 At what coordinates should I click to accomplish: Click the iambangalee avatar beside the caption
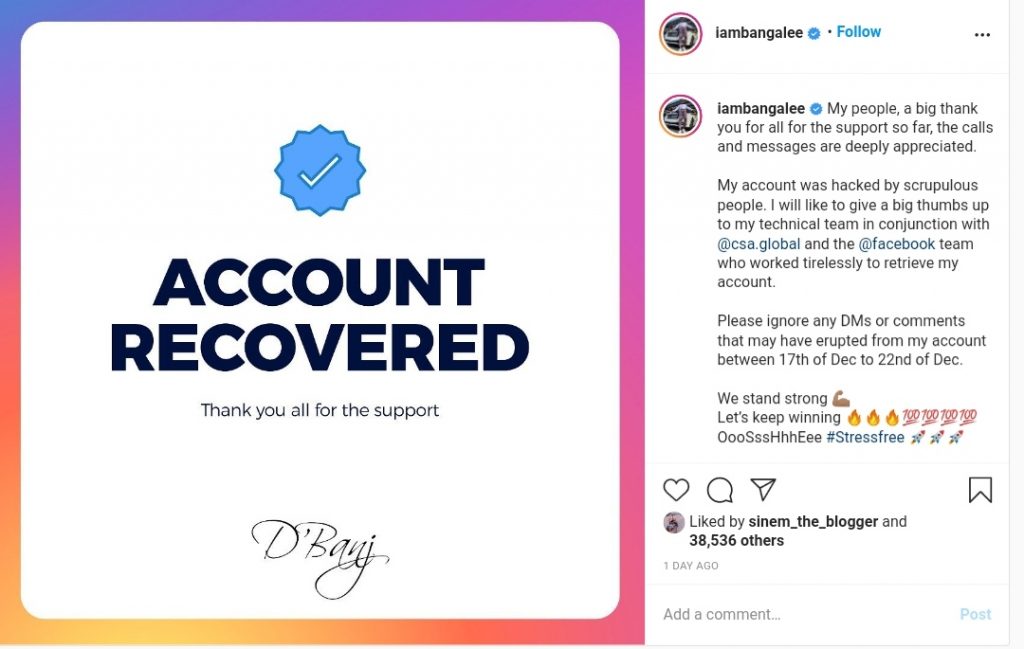tap(680, 117)
